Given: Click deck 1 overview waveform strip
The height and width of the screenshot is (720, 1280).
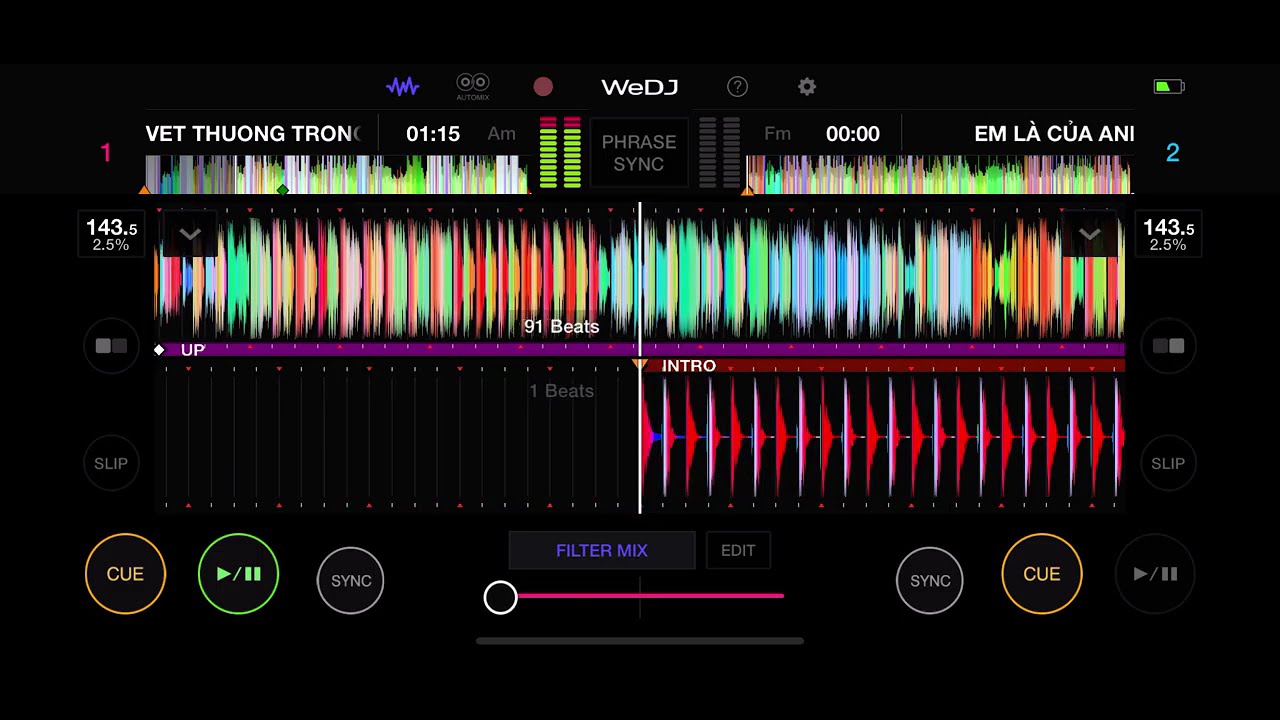Looking at the screenshot, I should (337, 175).
